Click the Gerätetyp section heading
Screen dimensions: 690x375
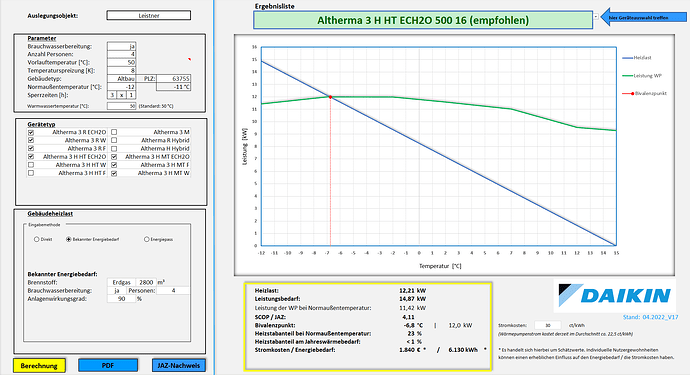click(41, 125)
